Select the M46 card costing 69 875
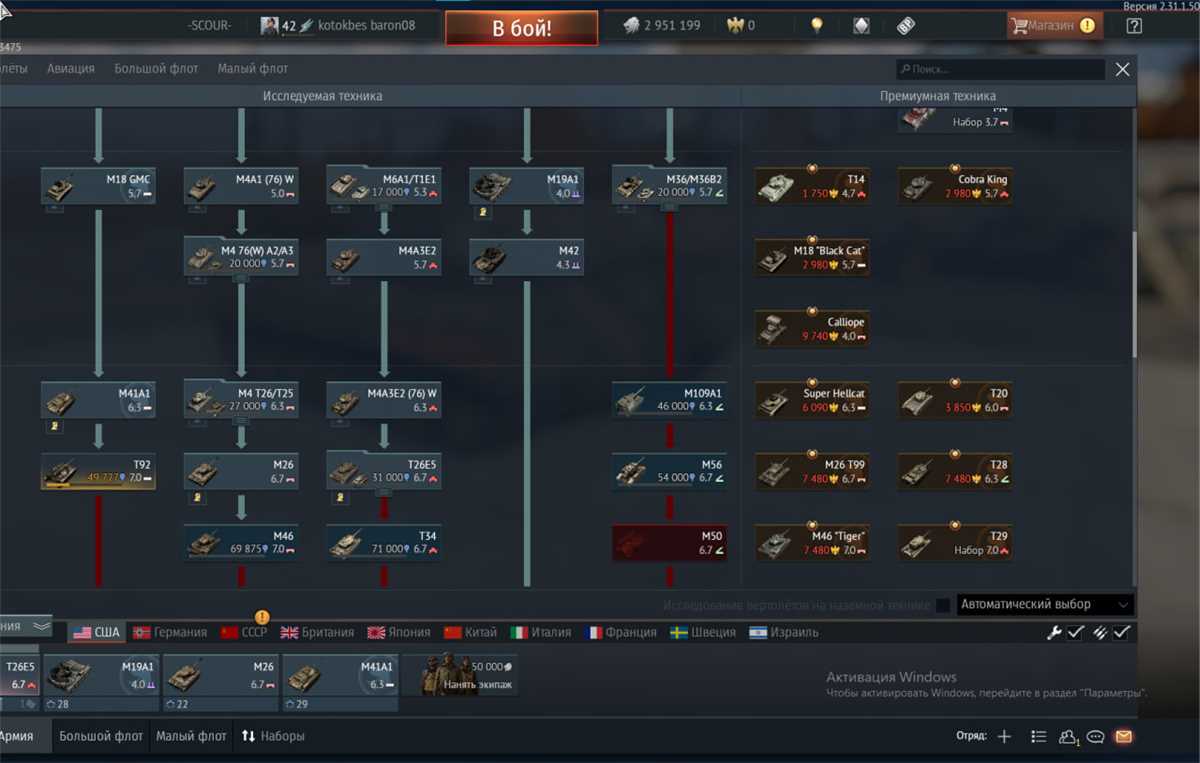The height and width of the screenshot is (763, 1200). pos(241,543)
